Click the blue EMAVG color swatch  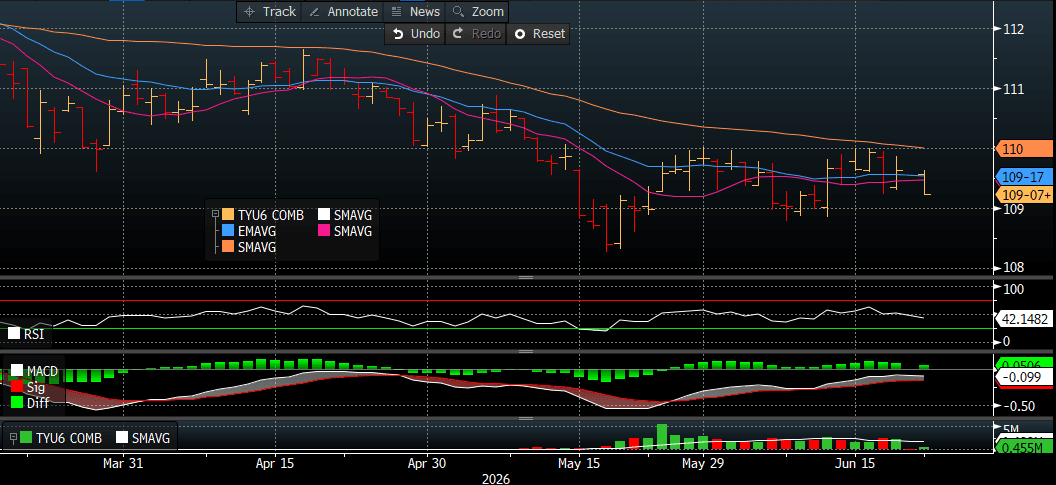(x=228, y=231)
